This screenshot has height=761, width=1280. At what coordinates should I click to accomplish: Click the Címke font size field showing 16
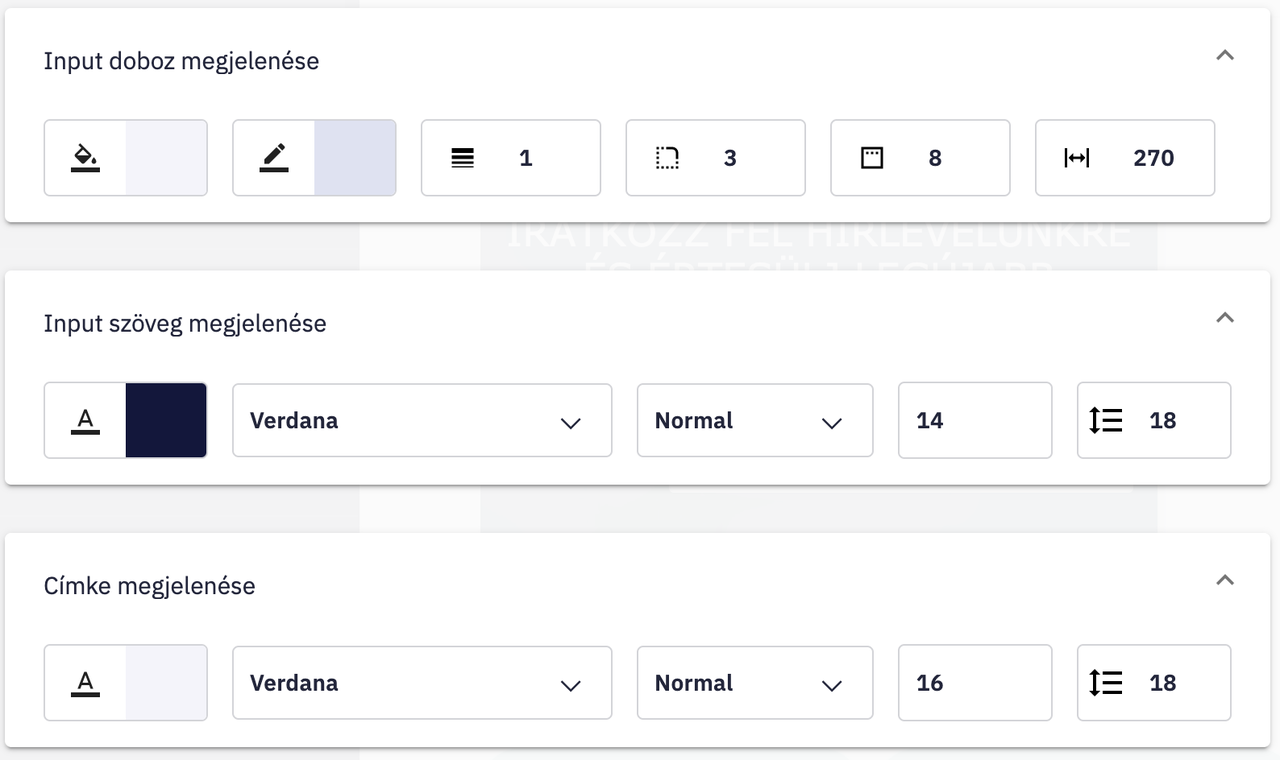(x=975, y=683)
